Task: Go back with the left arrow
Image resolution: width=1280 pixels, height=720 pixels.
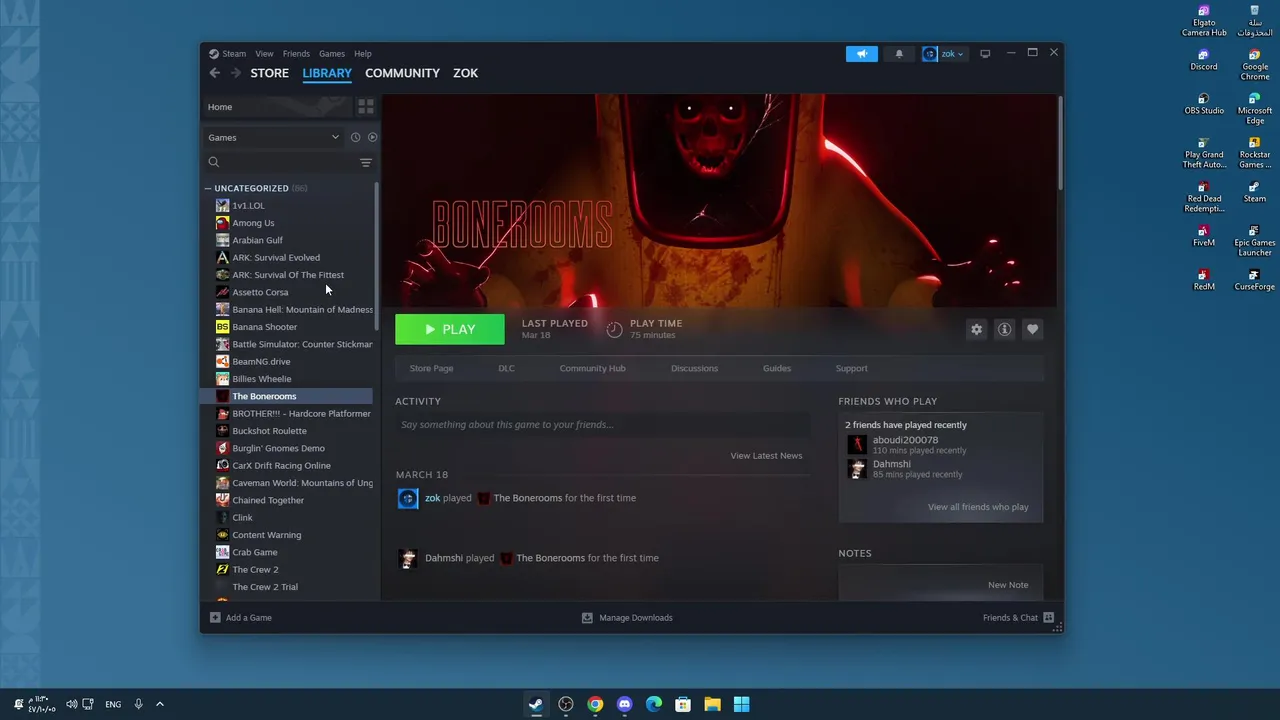Action: (214, 73)
